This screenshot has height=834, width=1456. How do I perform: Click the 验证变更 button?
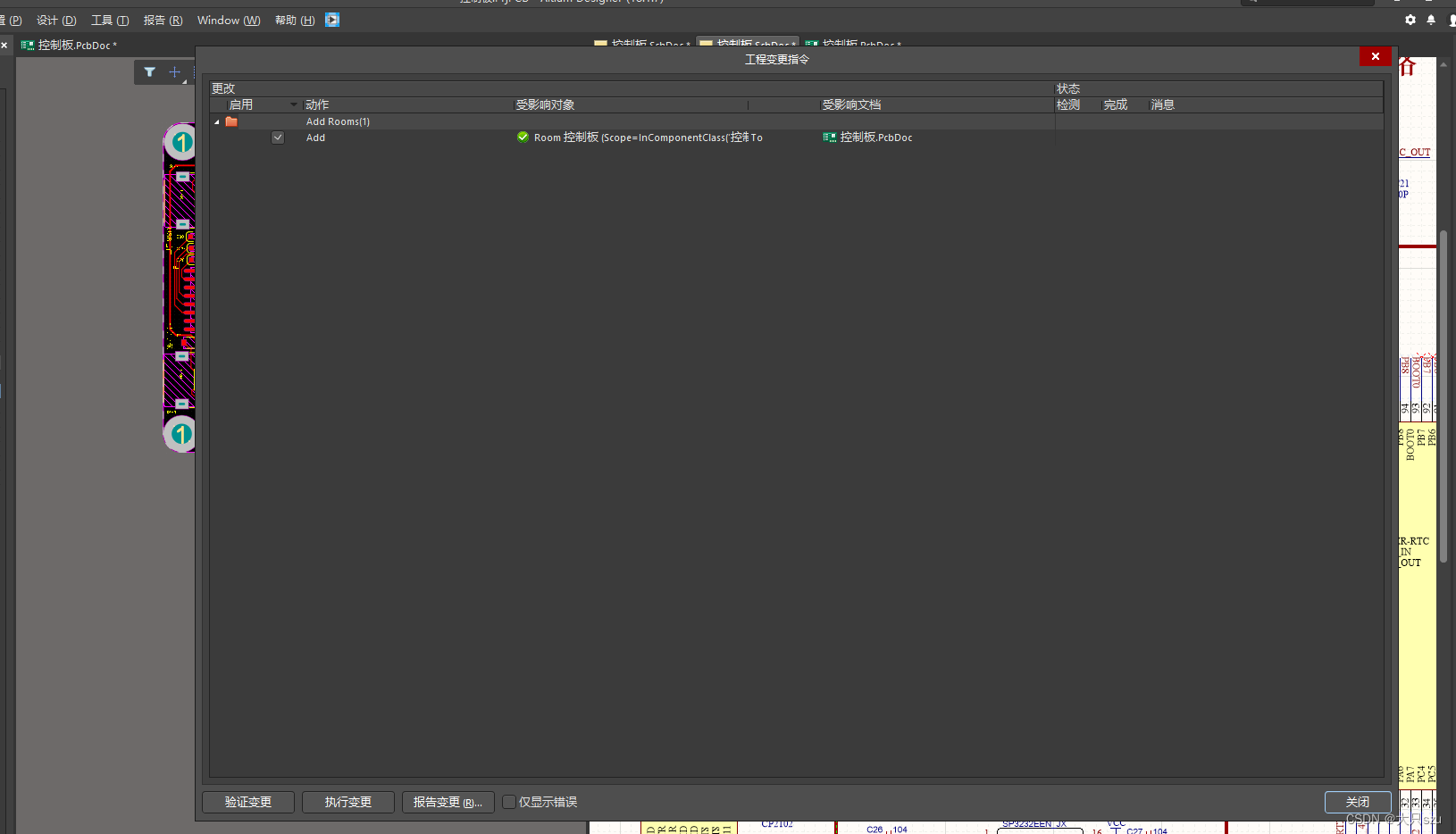pos(248,802)
